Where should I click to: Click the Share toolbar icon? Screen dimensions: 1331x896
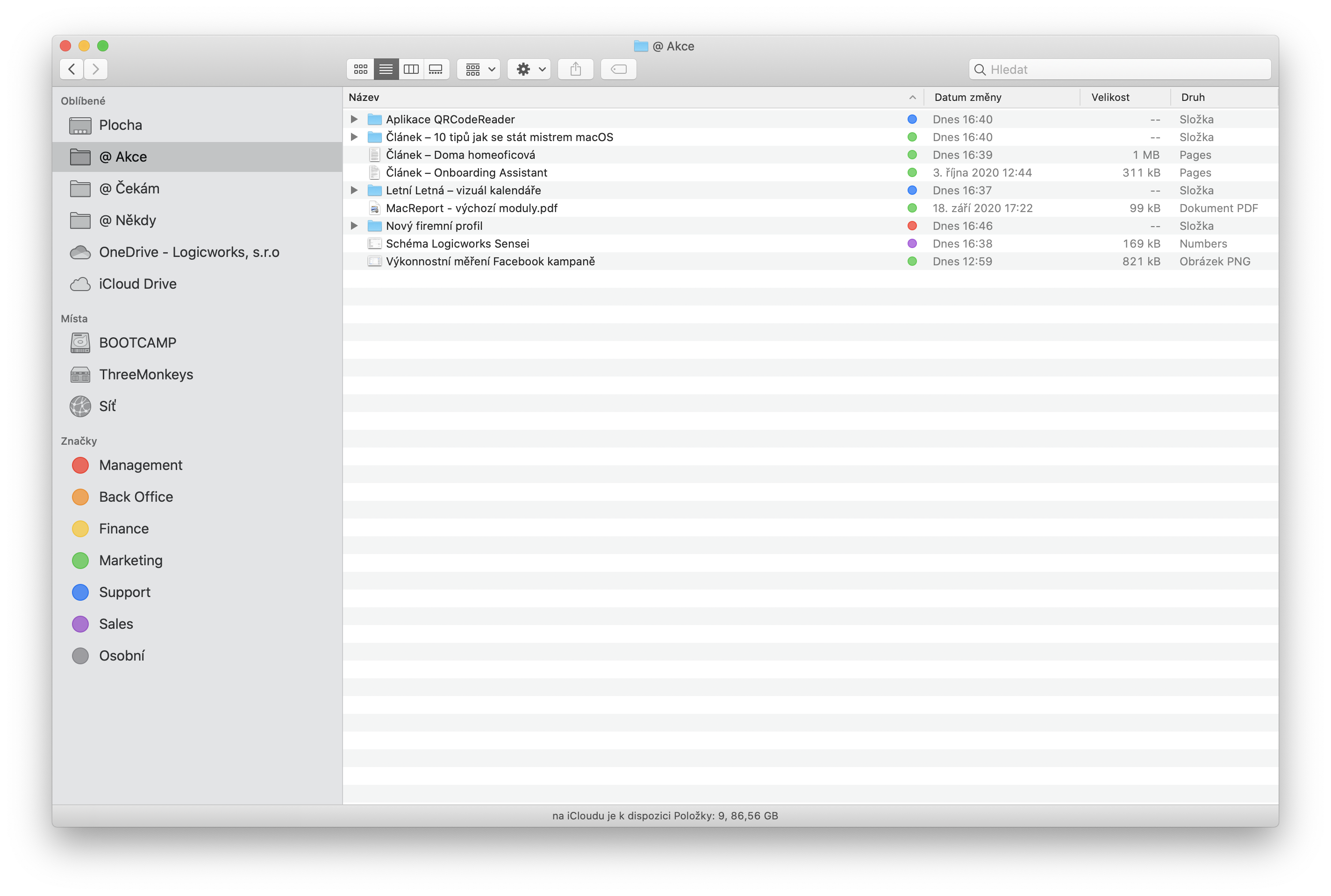pyautogui.click(x=575, y=69)
